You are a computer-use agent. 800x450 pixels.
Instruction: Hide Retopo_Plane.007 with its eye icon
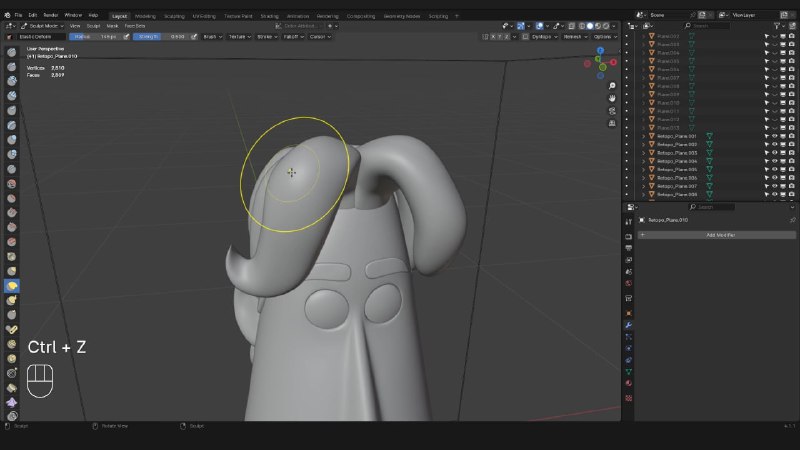tap(774, 186)
